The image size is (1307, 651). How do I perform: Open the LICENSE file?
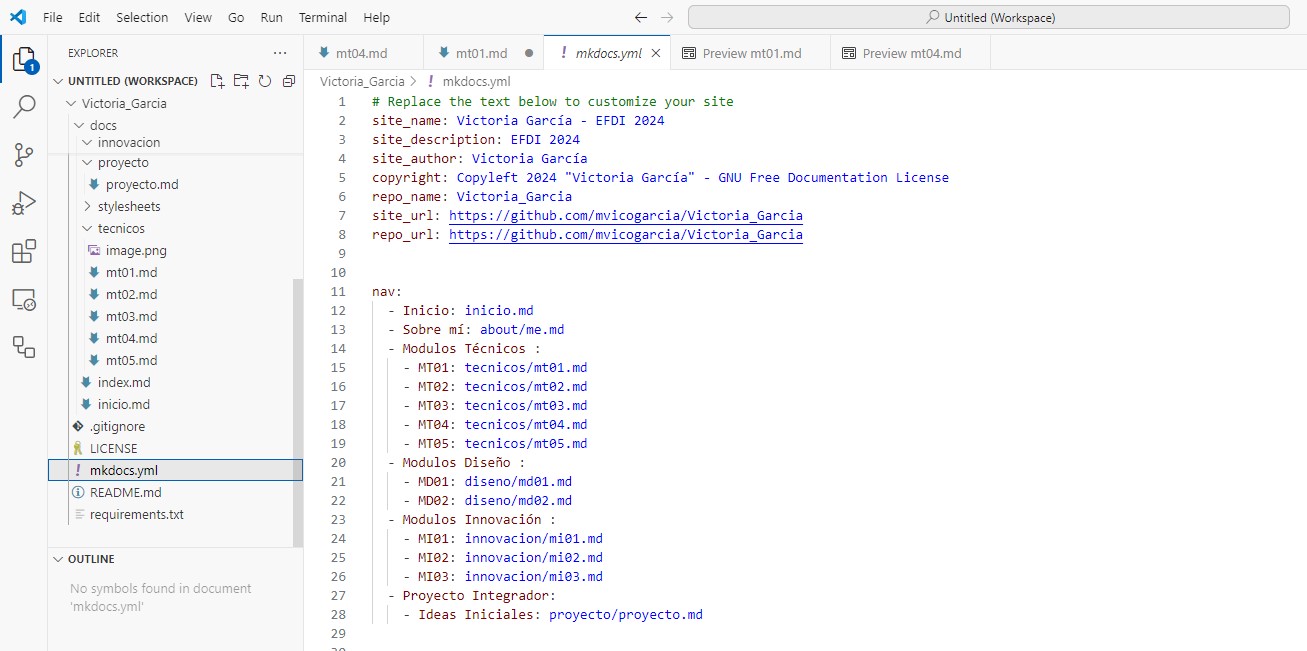tap(114, 448)
